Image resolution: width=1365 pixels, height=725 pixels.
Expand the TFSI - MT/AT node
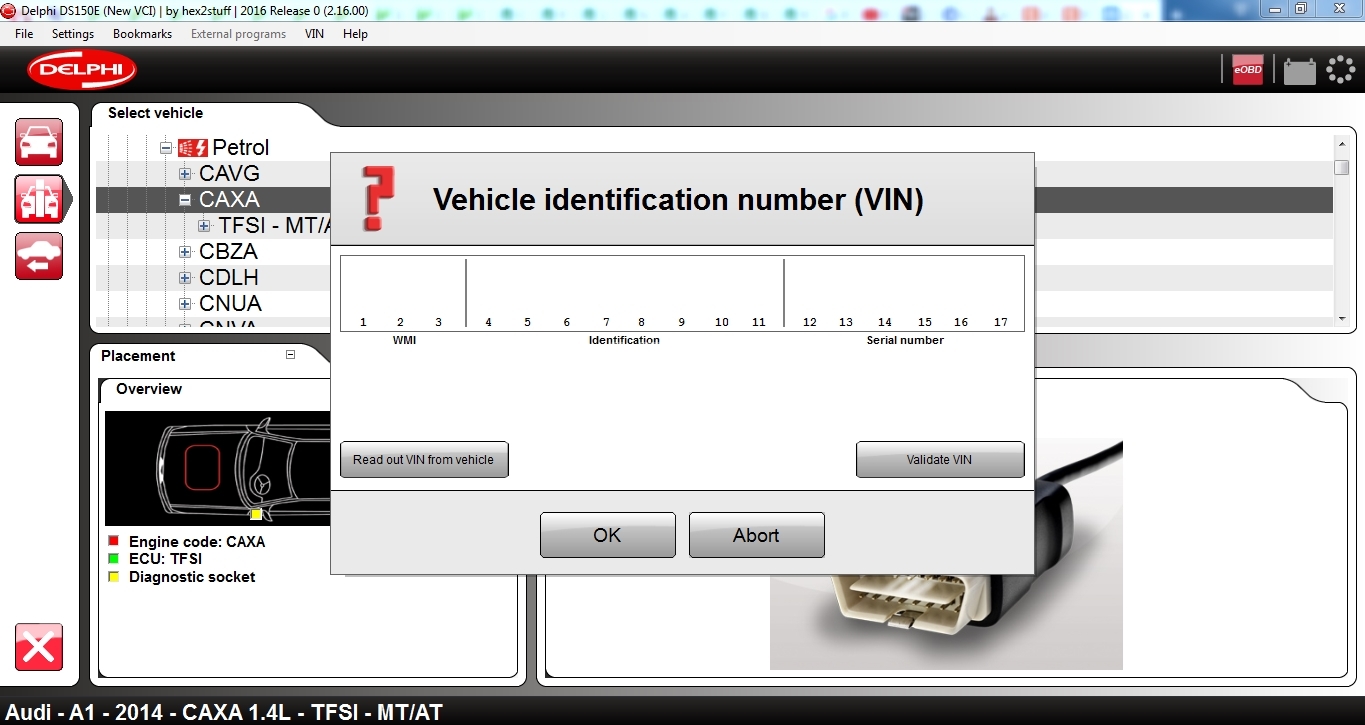tap(205, 226)
